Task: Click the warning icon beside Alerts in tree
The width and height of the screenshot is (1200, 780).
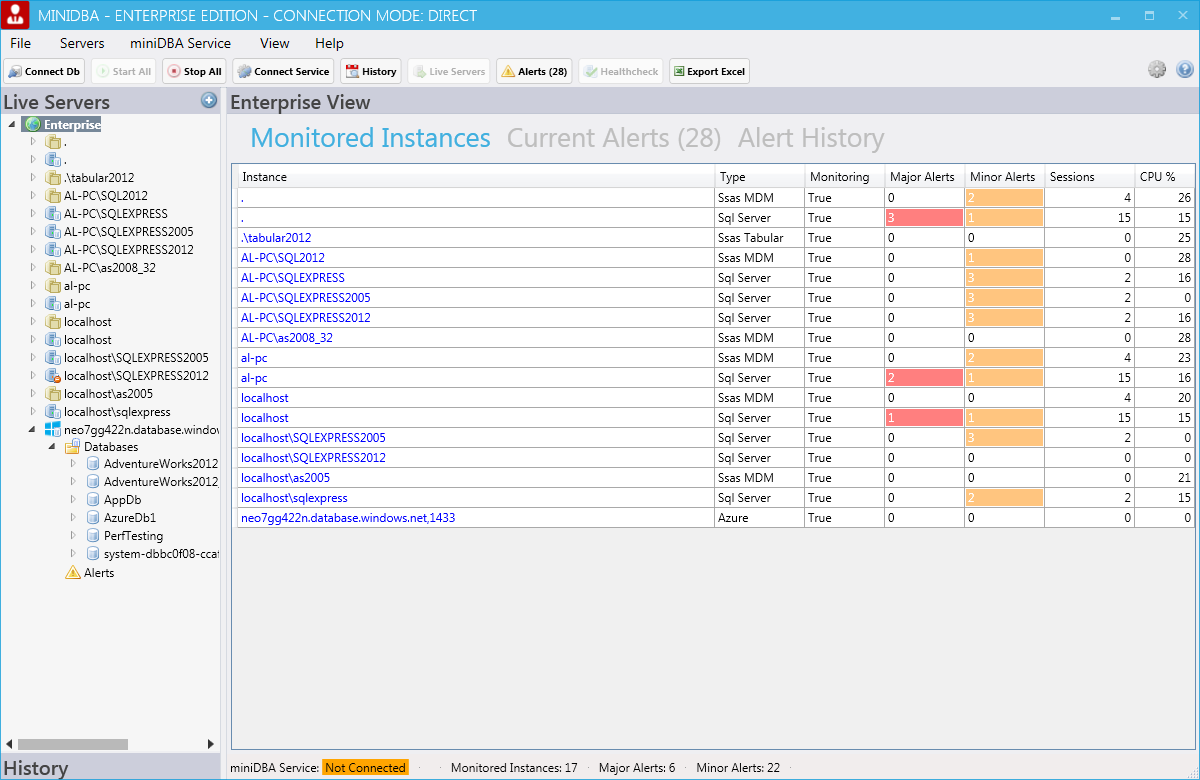Action: [x=72, y=573]
